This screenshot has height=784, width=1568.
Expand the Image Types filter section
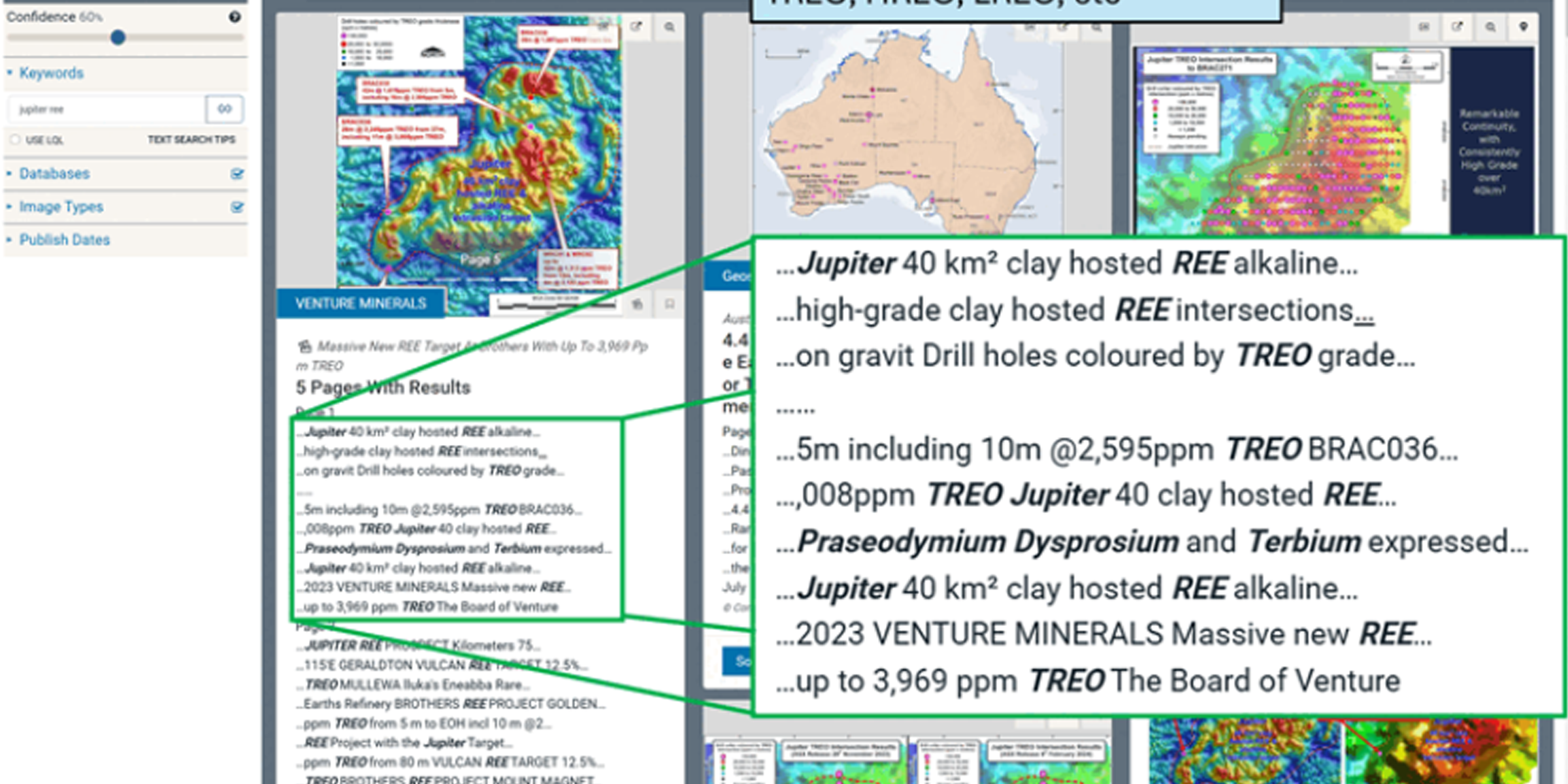[x=61, y=207]
